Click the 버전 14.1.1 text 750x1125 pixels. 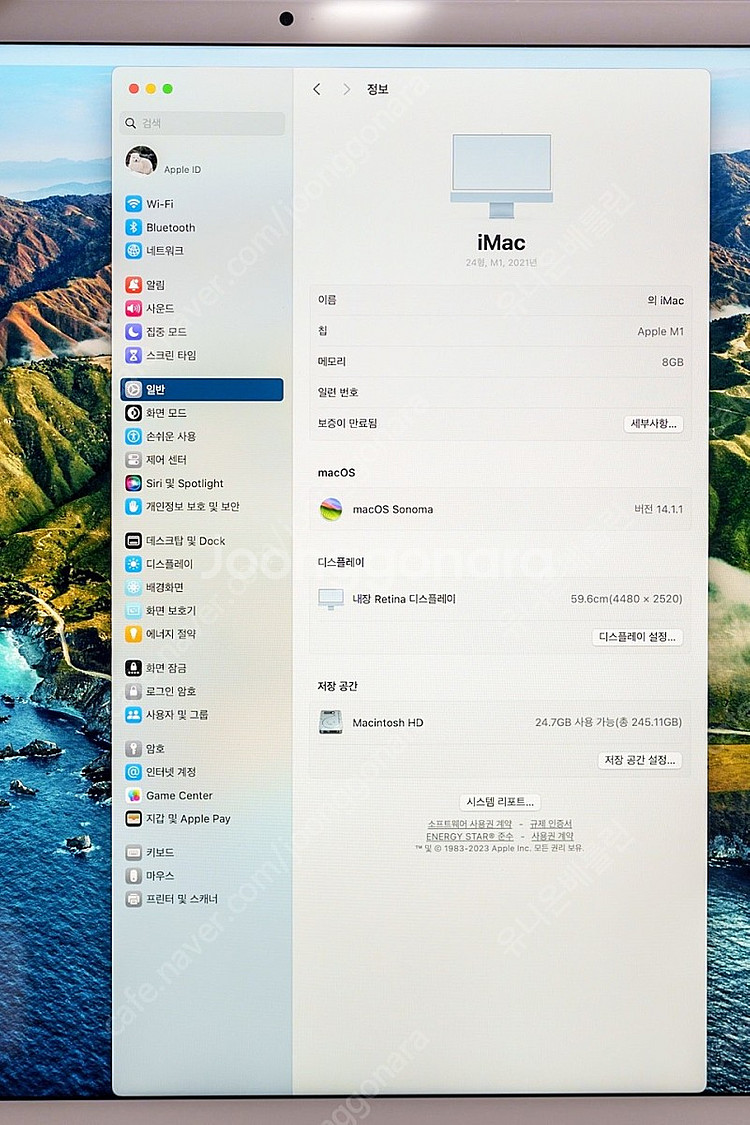(x=658, y=509)
